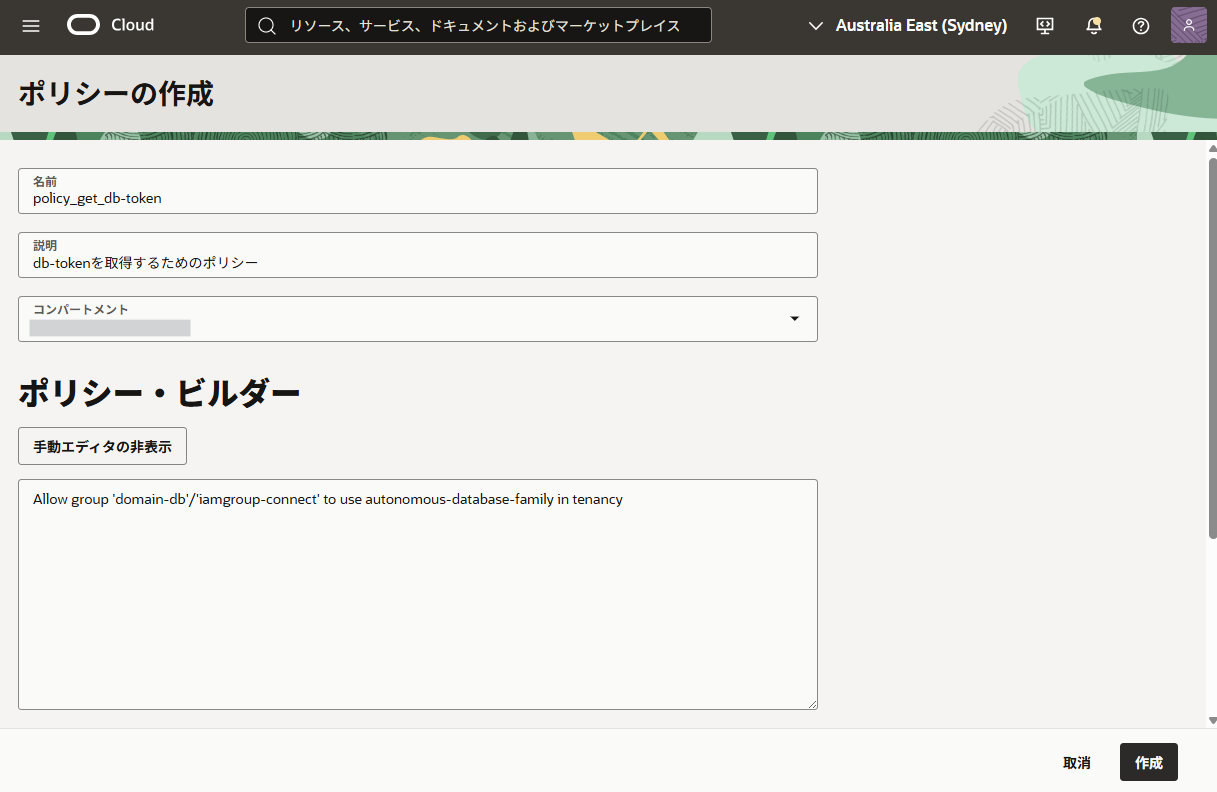View alerts via the notification bell icon
The width and height of the screenshot is (1217, 792).
[x=1092, y=27]
